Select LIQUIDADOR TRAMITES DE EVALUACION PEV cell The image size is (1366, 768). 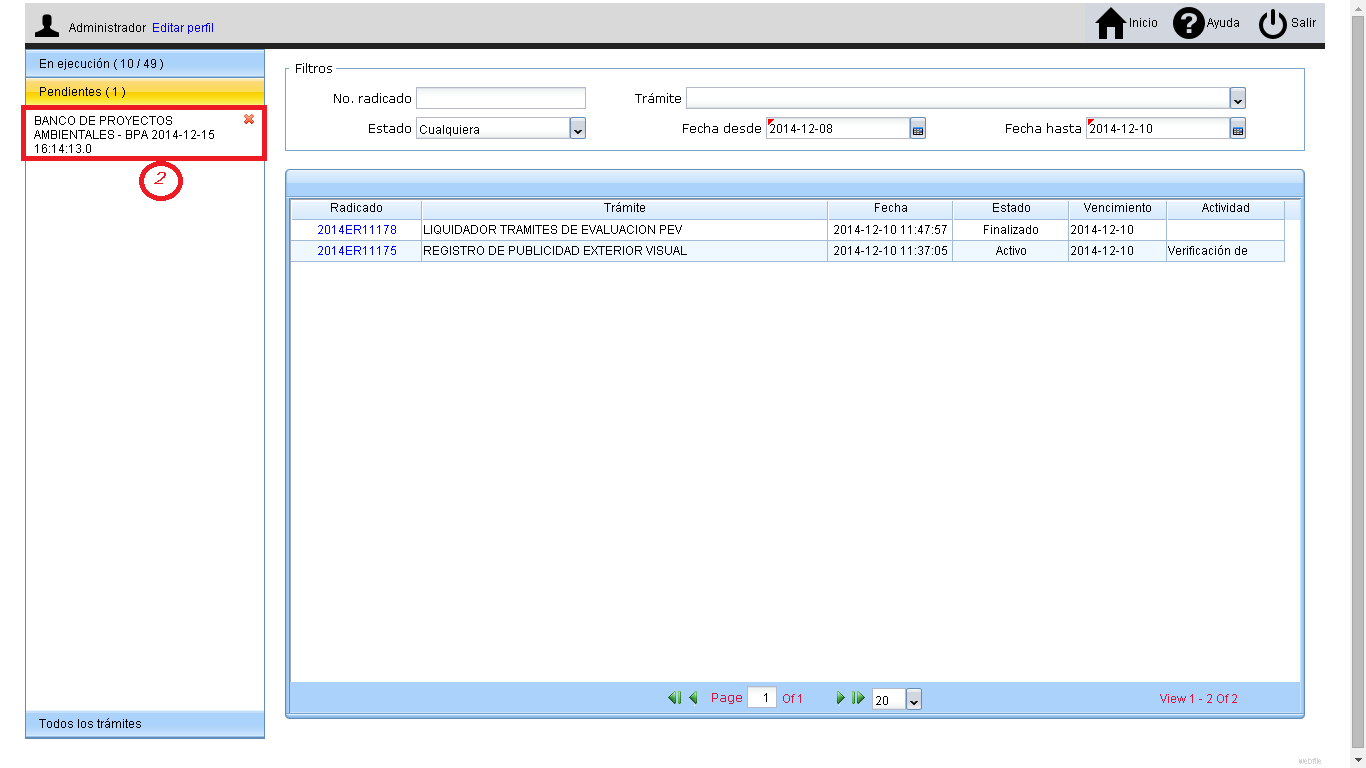point(625,230)
